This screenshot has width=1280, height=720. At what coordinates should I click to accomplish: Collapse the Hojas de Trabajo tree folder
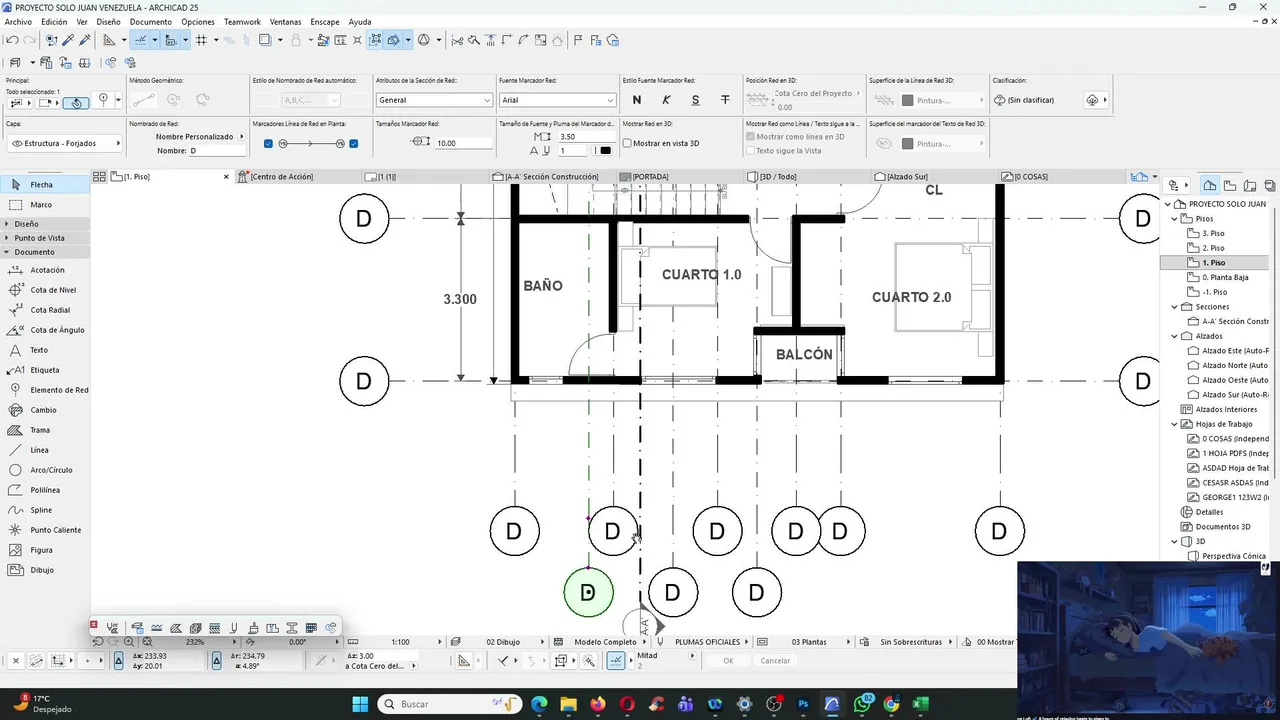click(1176, 424)
